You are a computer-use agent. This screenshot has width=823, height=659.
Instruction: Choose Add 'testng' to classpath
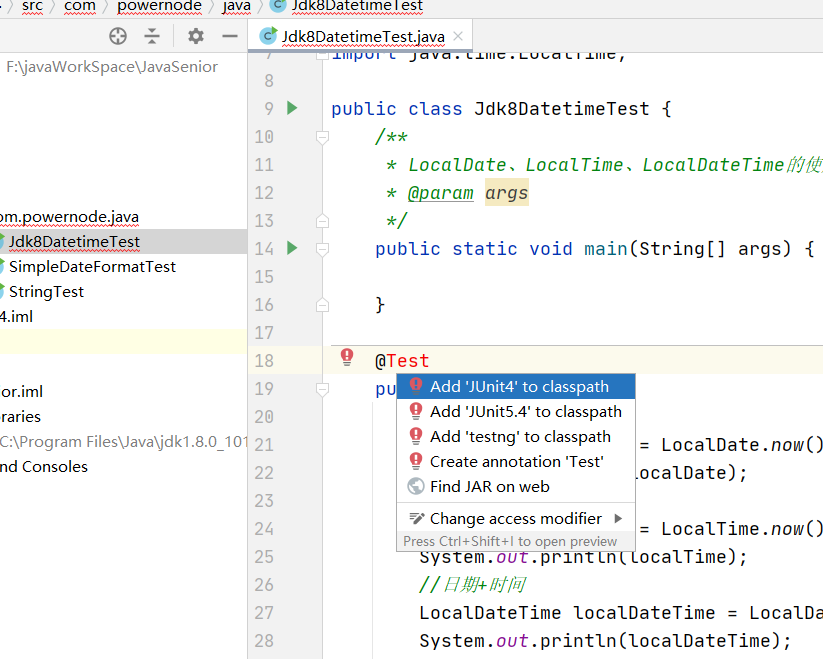(516, 437)
